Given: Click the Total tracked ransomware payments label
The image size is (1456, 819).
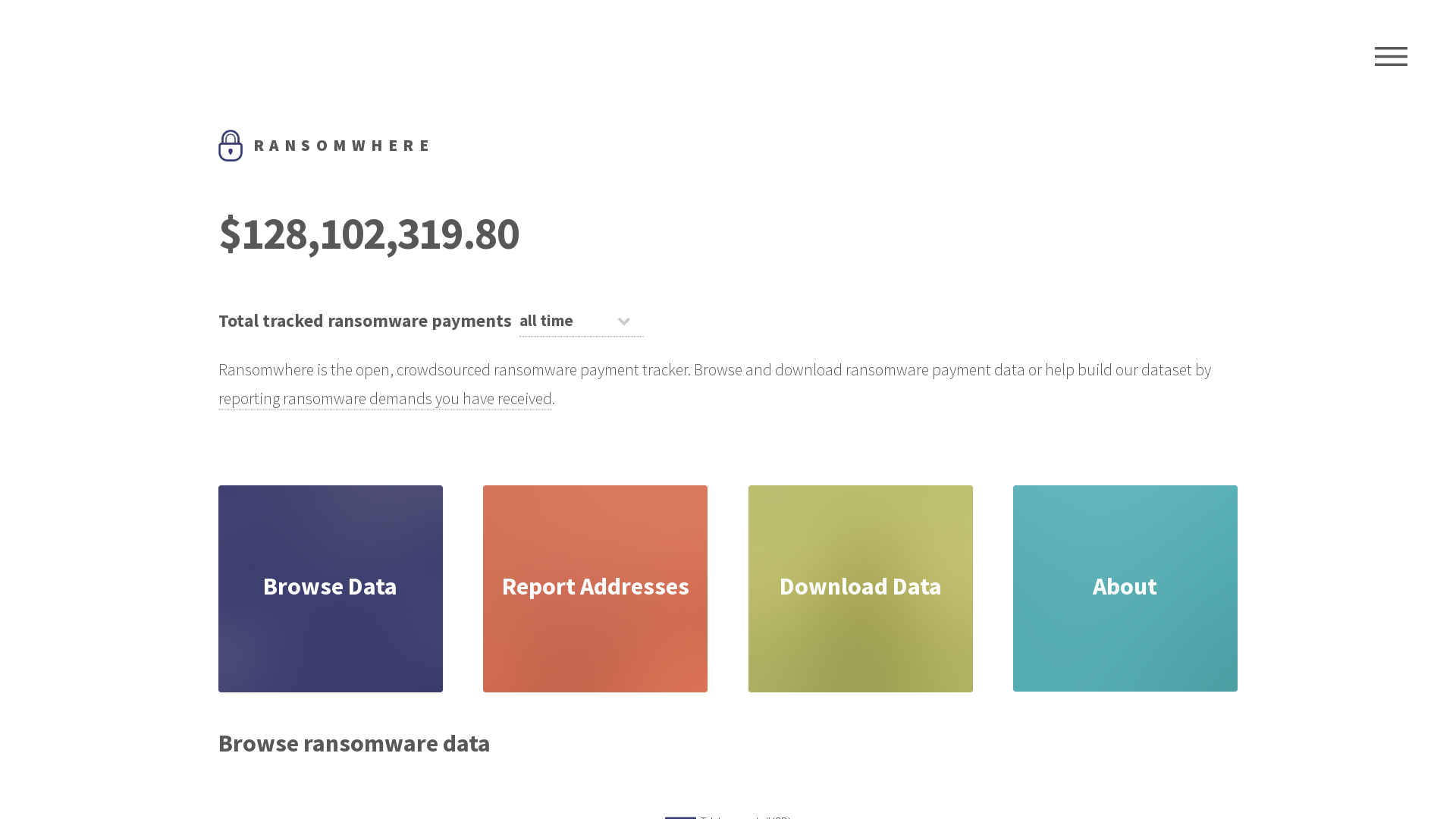Looking at the screenshot, I should (365, 321).
